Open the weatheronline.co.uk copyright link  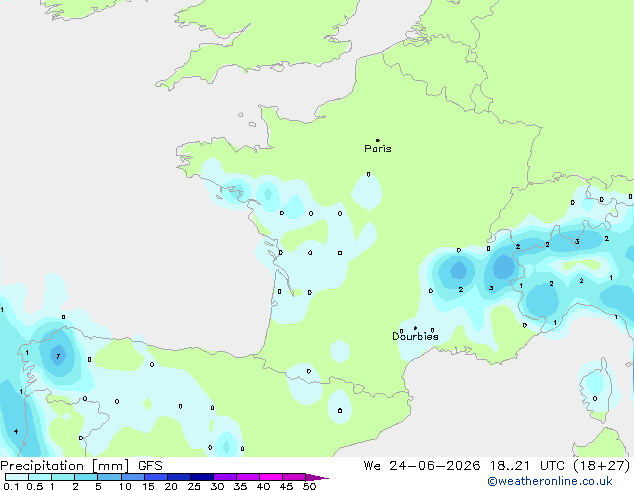click(549, 481)
